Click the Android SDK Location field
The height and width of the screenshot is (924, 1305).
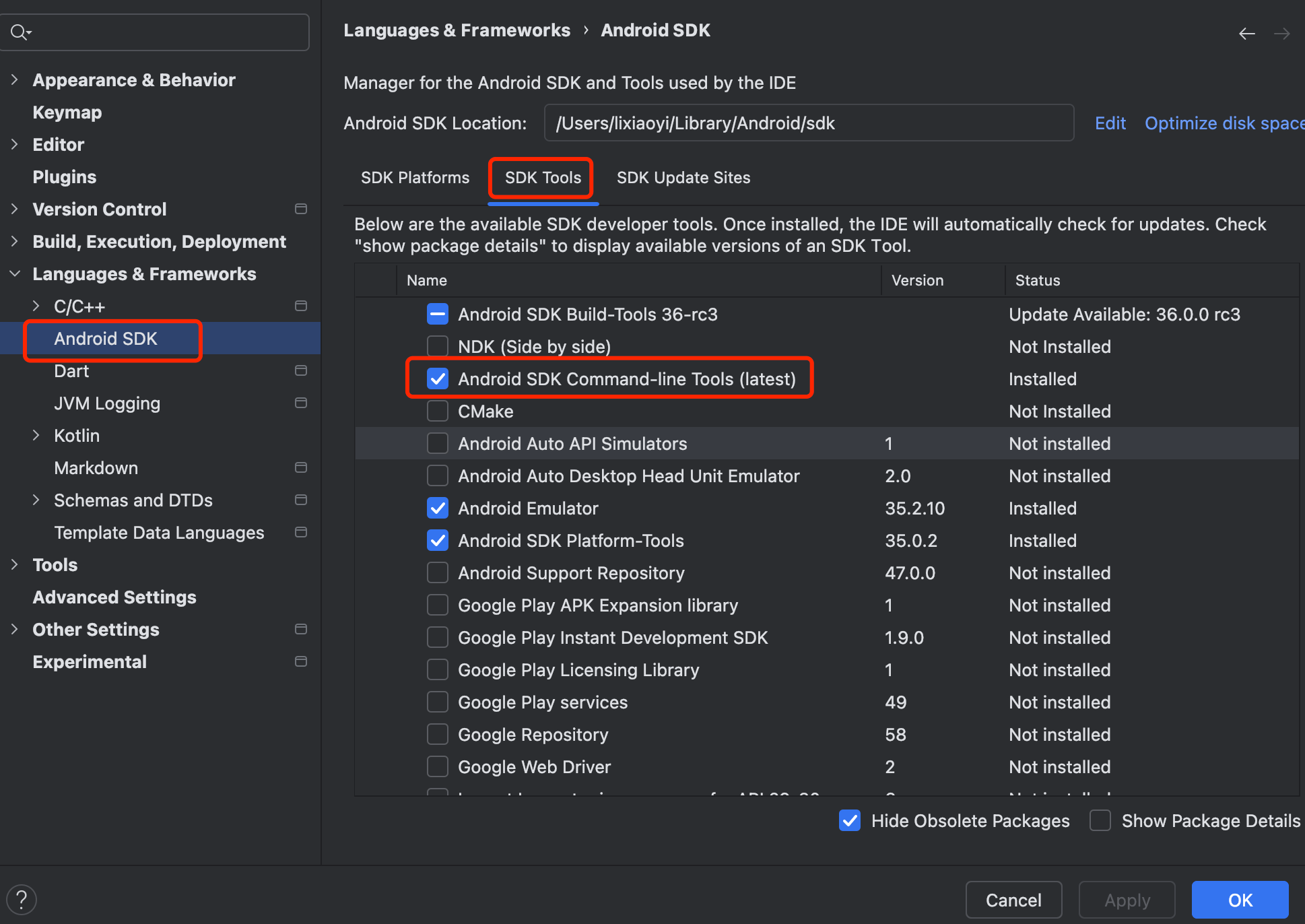click(x=808, y=123)
